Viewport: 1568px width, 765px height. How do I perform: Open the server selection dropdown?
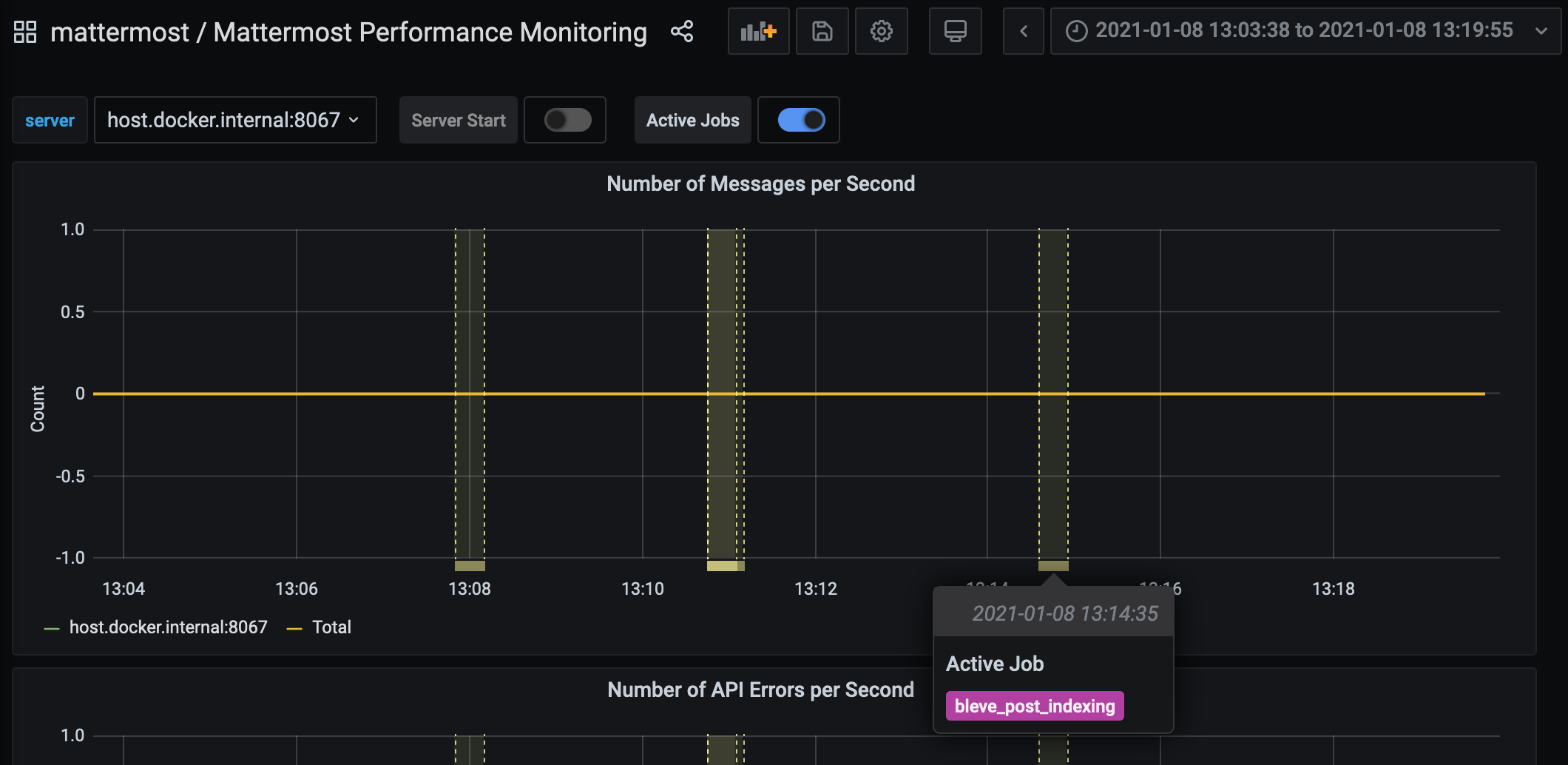(235, 119)
